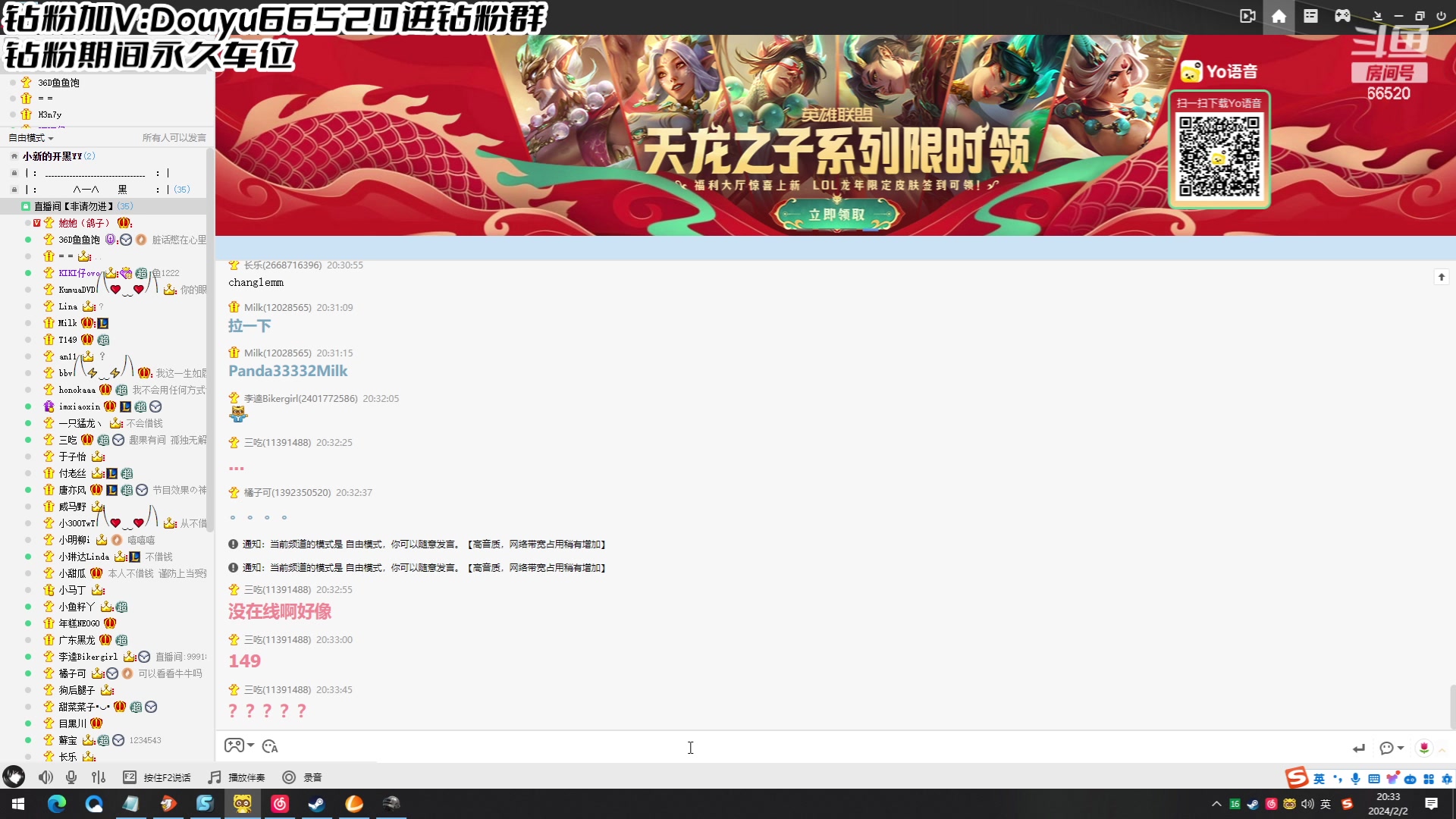The height and width of the screenshot is (819, 1456).
Task: Select user 李逵Bikergirl in channel list
Action: tap(88, 657)
